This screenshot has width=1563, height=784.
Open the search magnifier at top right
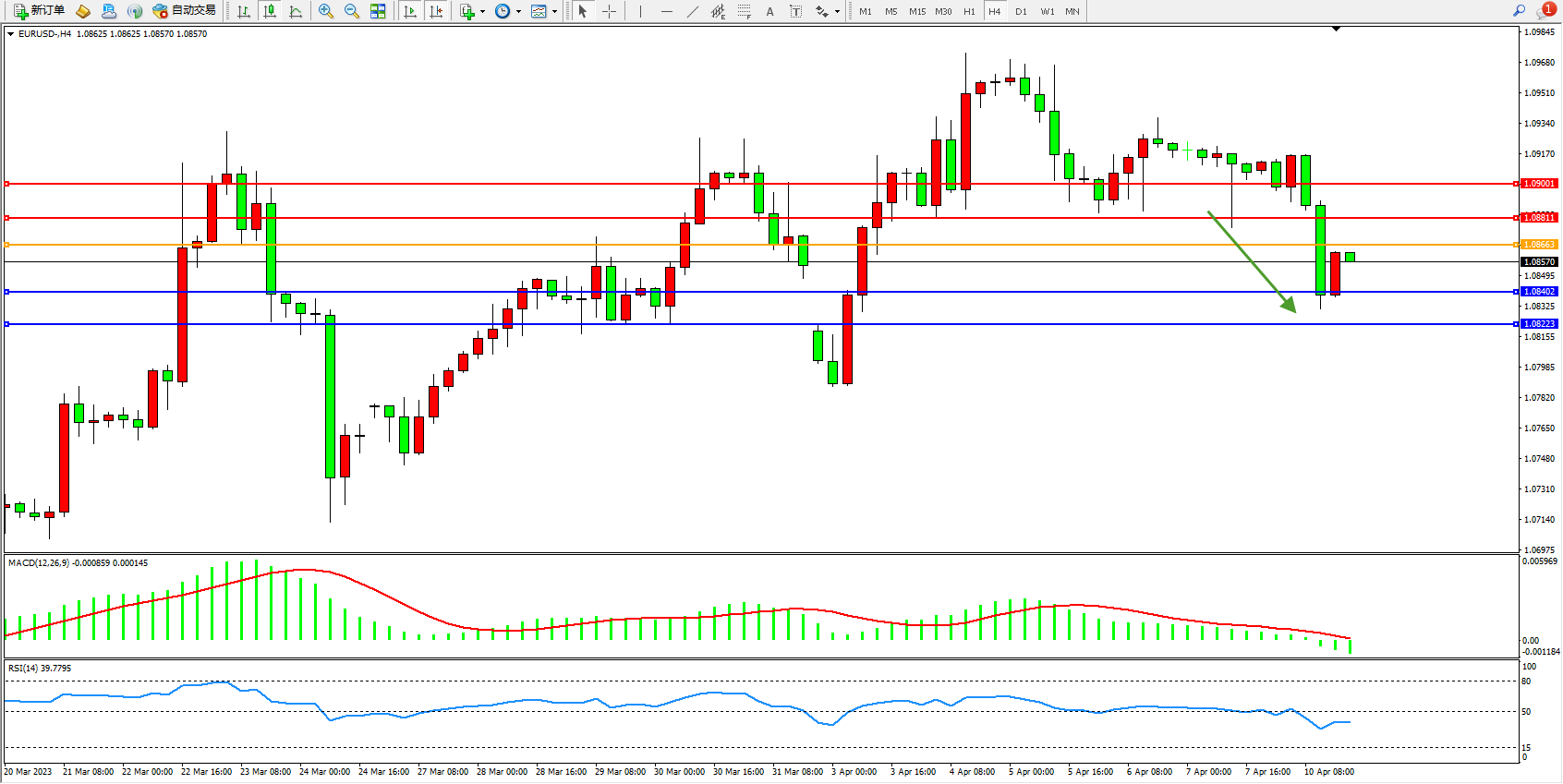1519,11
